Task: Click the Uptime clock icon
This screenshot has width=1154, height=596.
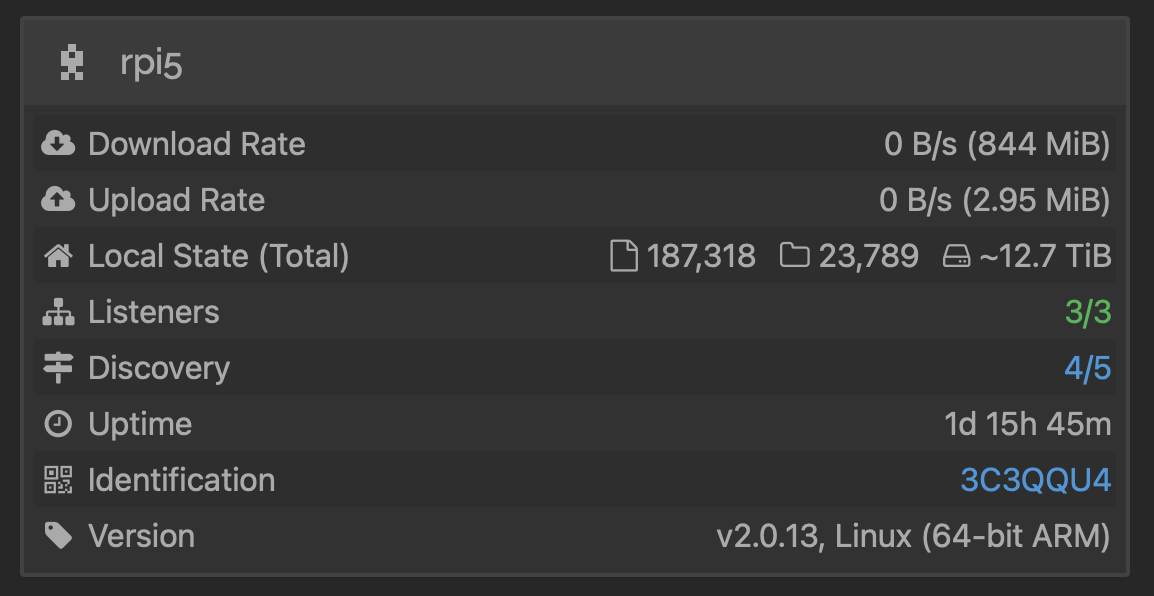Action: click(58, 424)
